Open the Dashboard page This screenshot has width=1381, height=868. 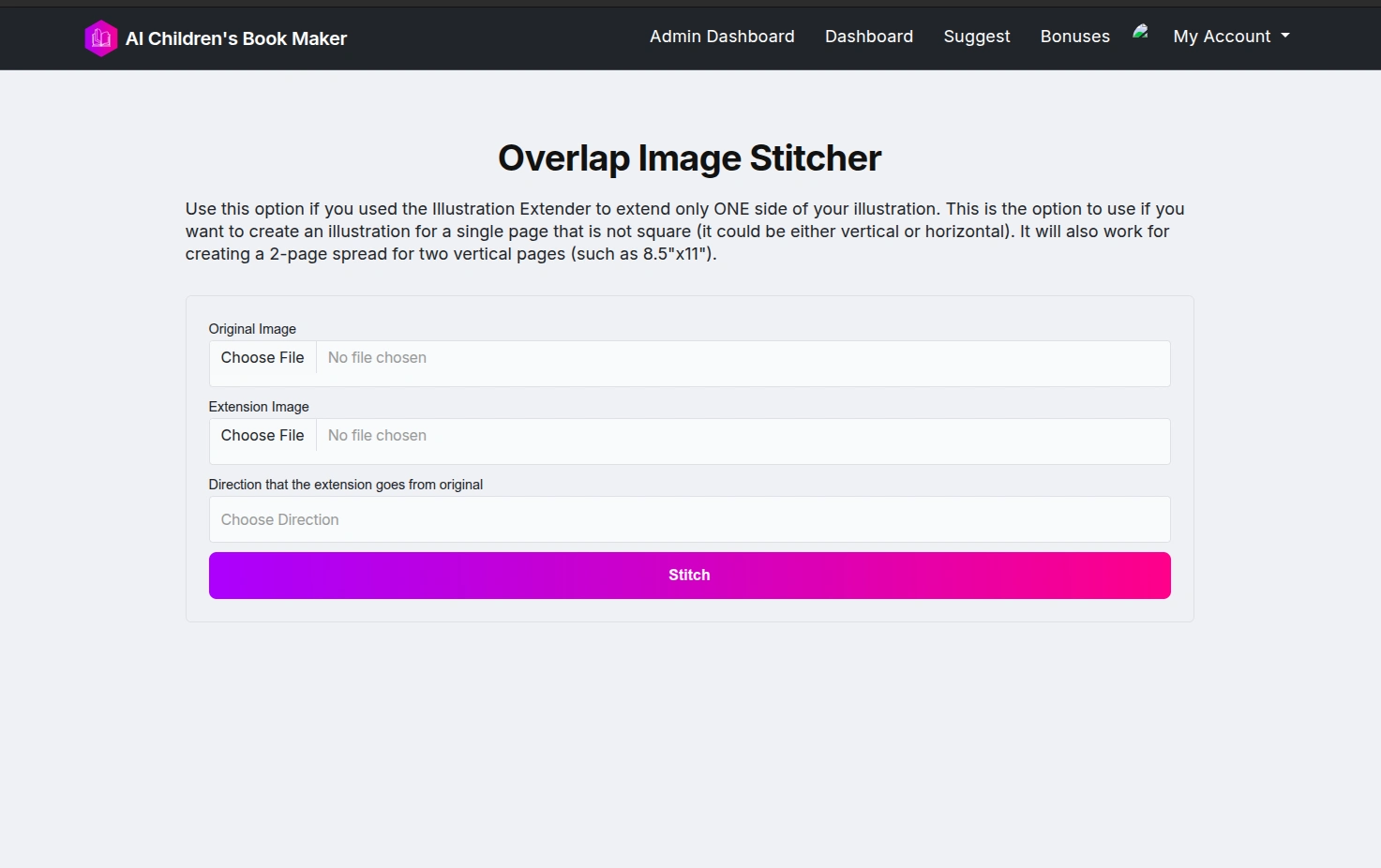click(x=868, y=36)
